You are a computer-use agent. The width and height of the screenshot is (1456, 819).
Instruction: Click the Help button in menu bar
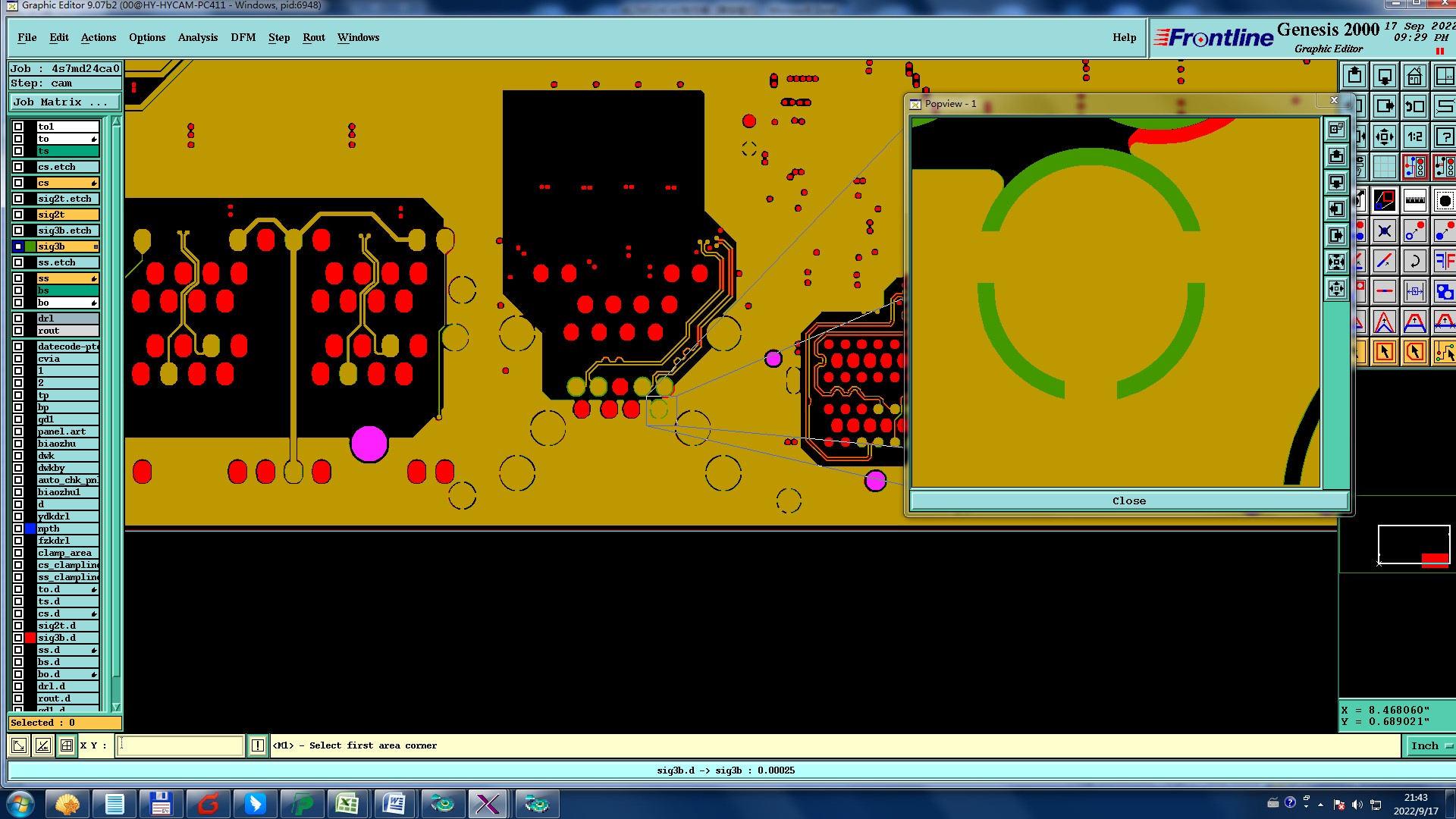[x=1124, y=37]
